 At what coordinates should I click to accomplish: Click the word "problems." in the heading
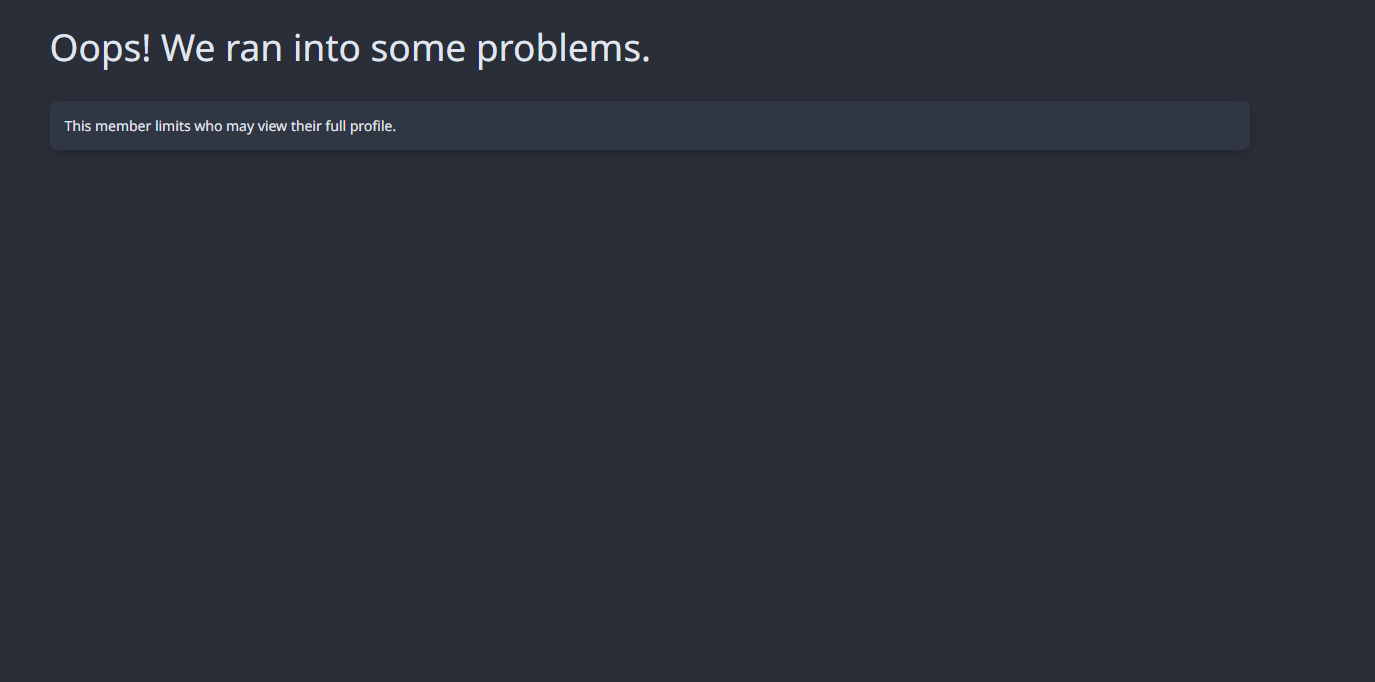pos(563,50)
